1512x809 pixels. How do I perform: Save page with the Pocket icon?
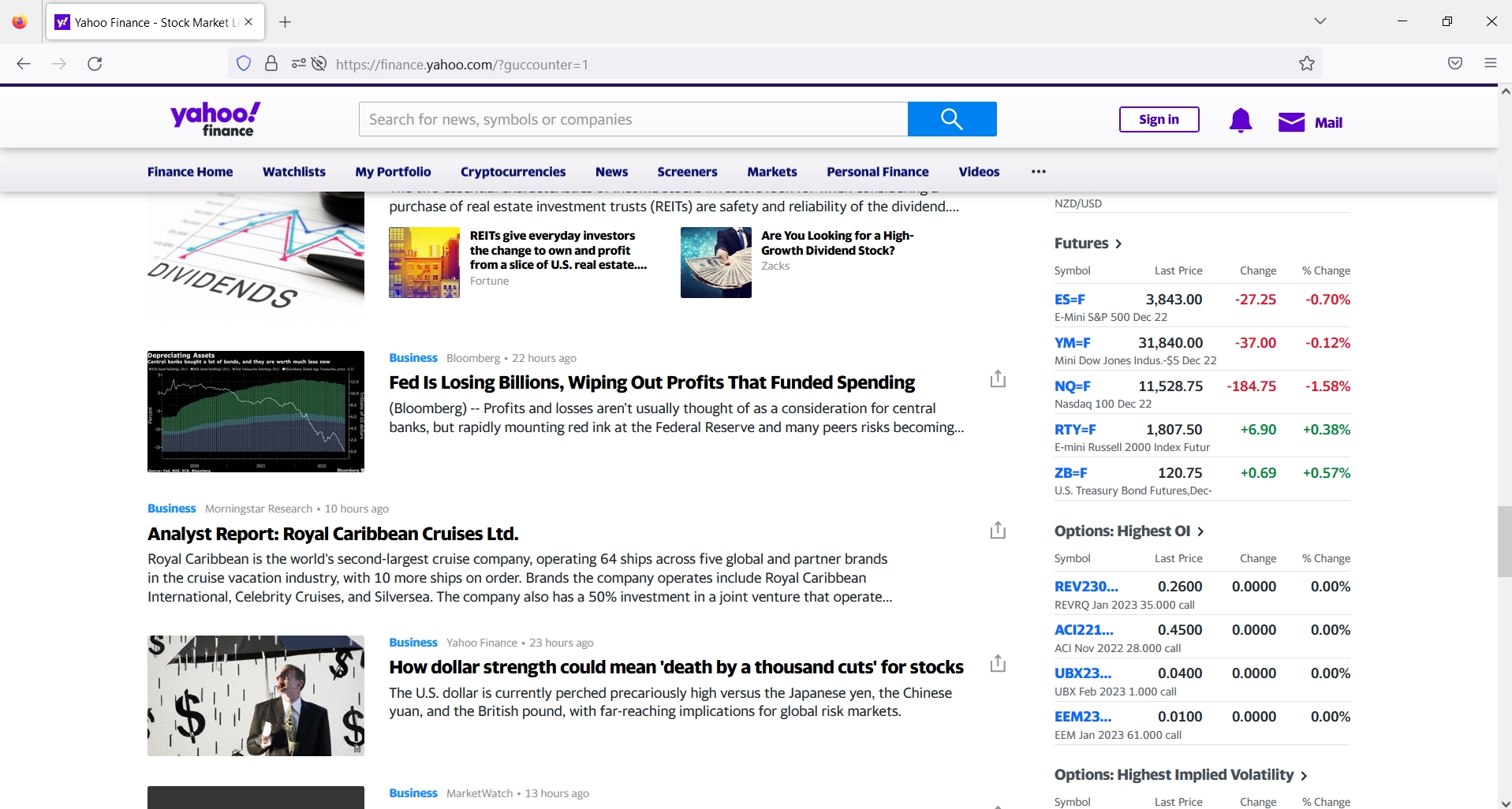pos(1454,63)
